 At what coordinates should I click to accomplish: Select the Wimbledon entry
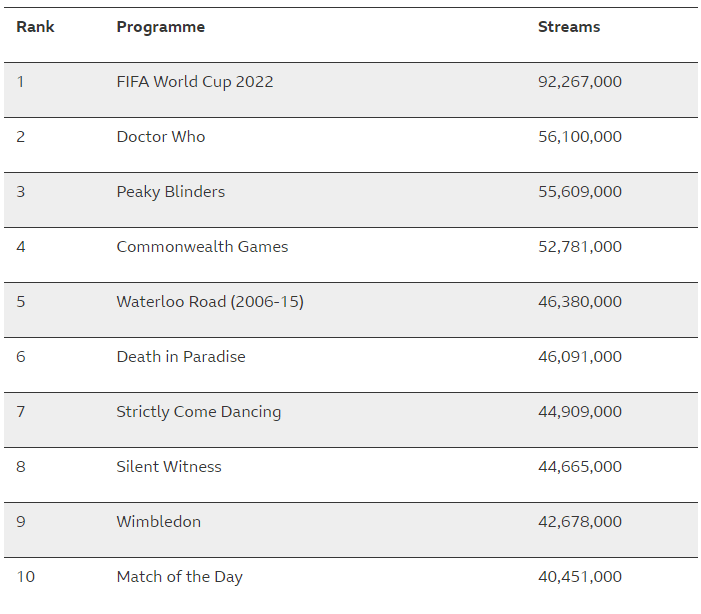point(158,522)
